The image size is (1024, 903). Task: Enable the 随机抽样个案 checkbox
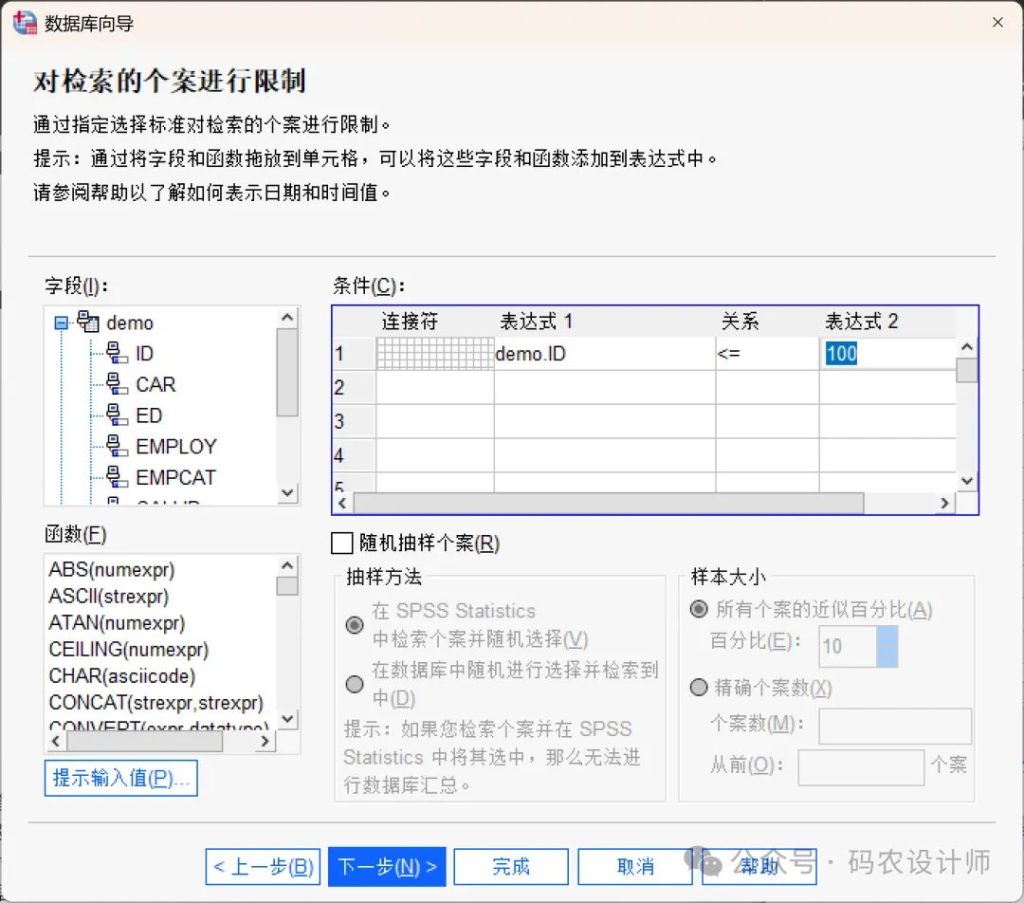point(342,543)
